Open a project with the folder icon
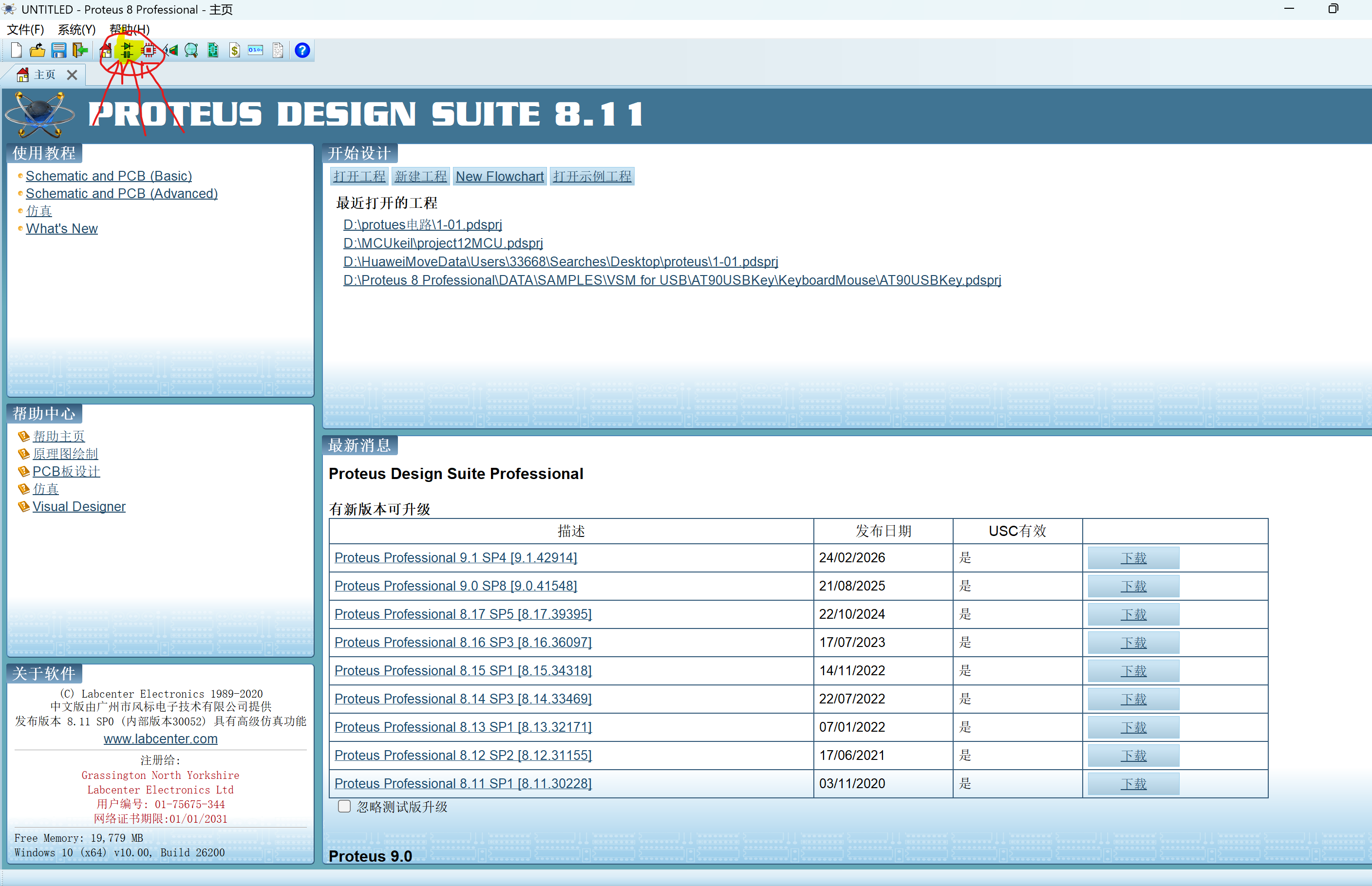 coord(38,51)
